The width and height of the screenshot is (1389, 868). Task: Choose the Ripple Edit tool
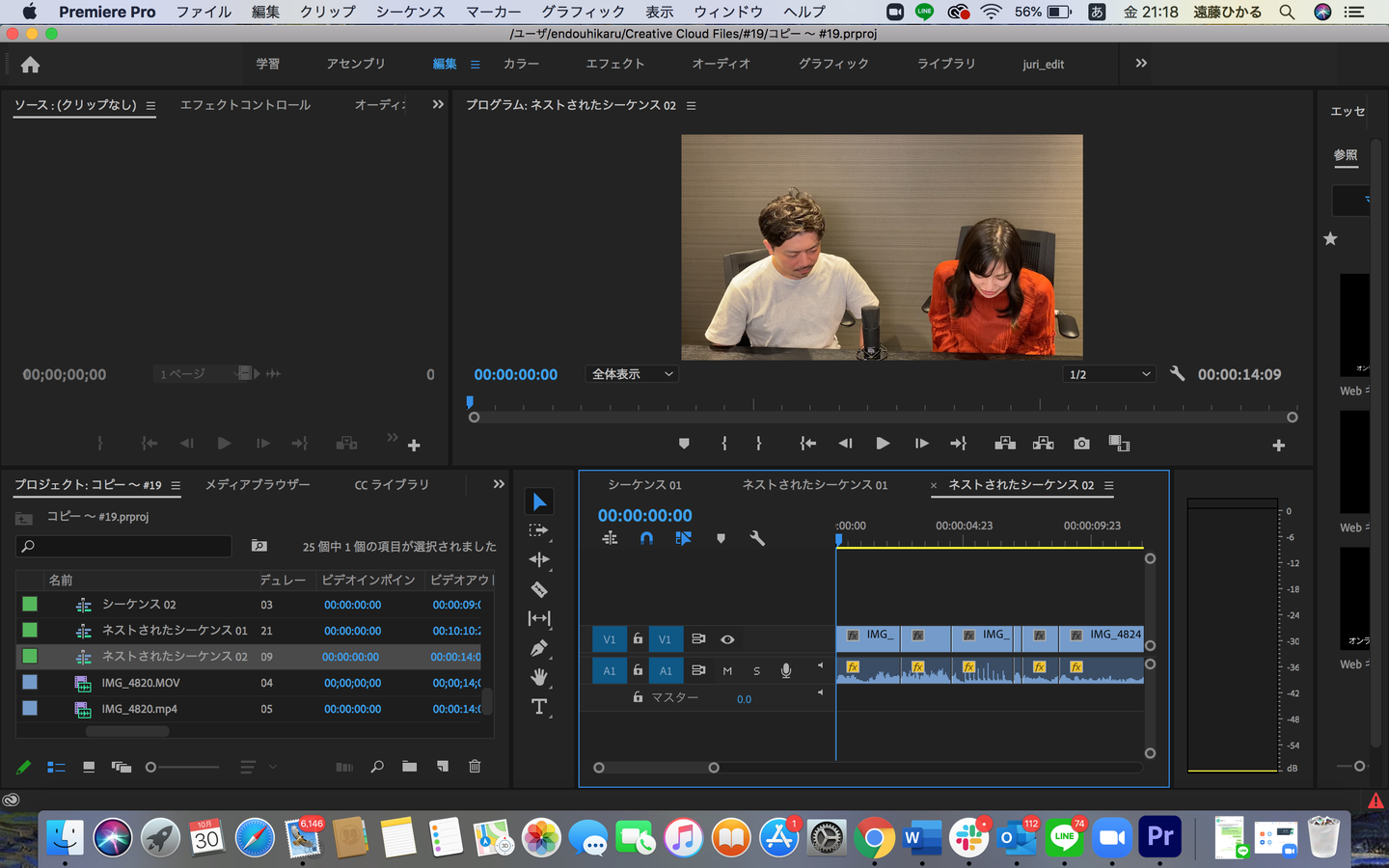pyautogui.click(x=539, y=559)
